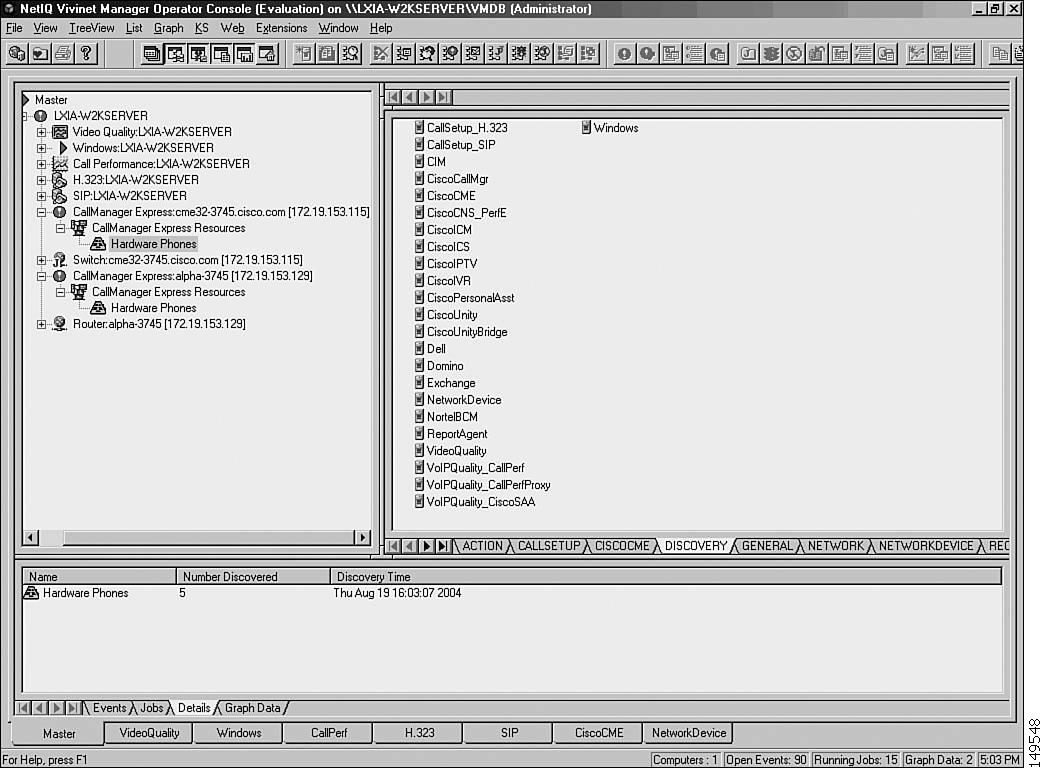Open the KS menu
1041x768 pixels.
(x=202, y=28)
